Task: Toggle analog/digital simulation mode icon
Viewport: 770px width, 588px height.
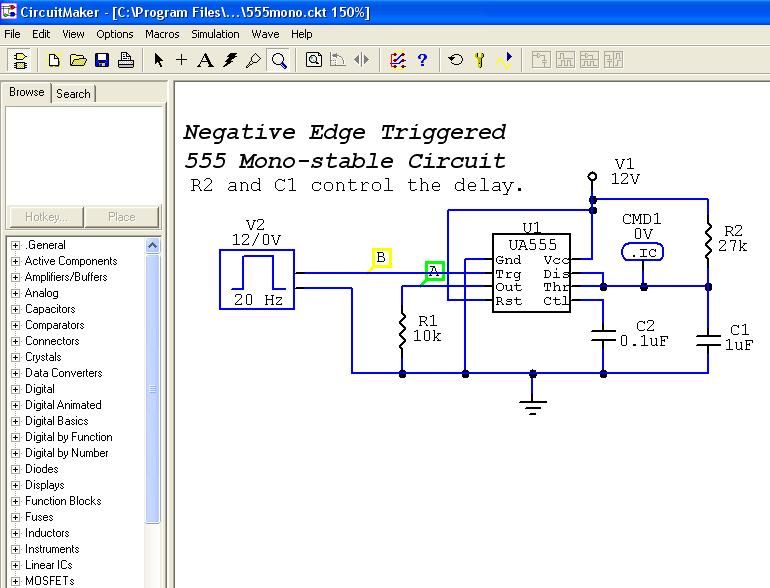Action: click(398, 60)
